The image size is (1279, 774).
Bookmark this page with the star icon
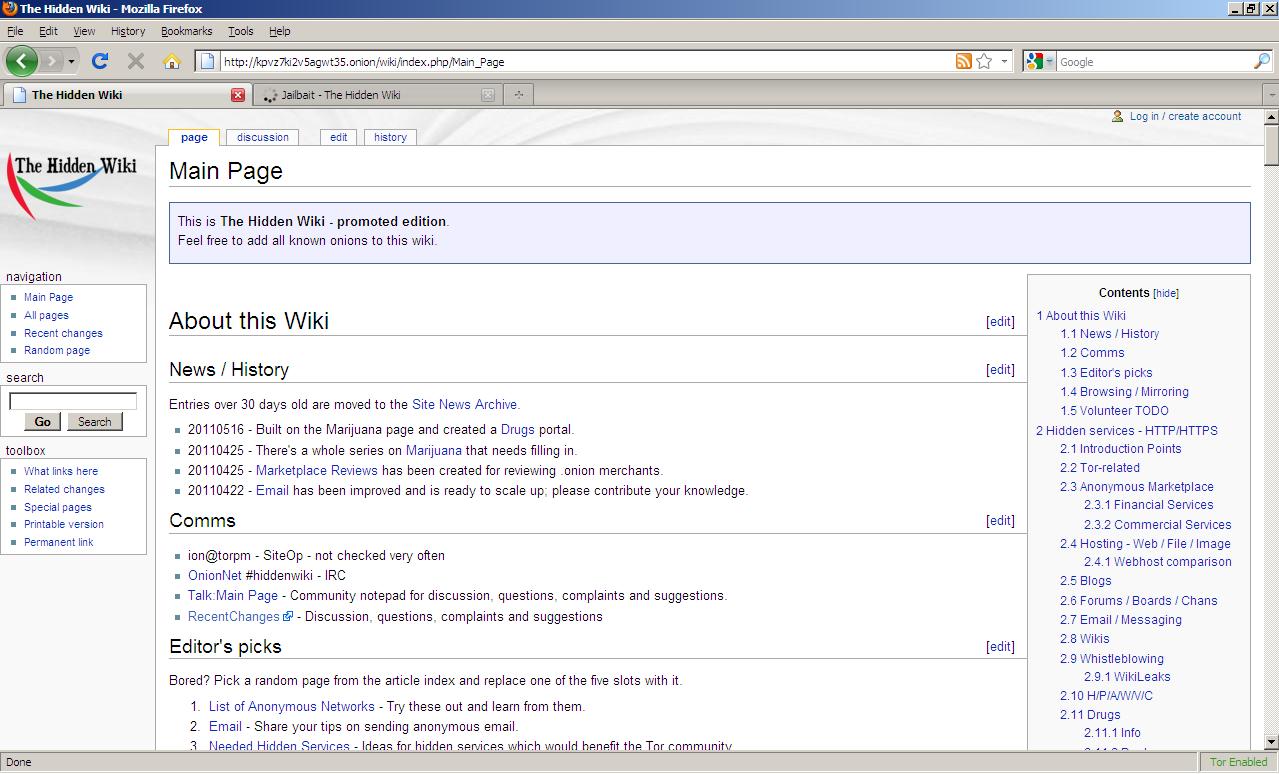(984, 61)
